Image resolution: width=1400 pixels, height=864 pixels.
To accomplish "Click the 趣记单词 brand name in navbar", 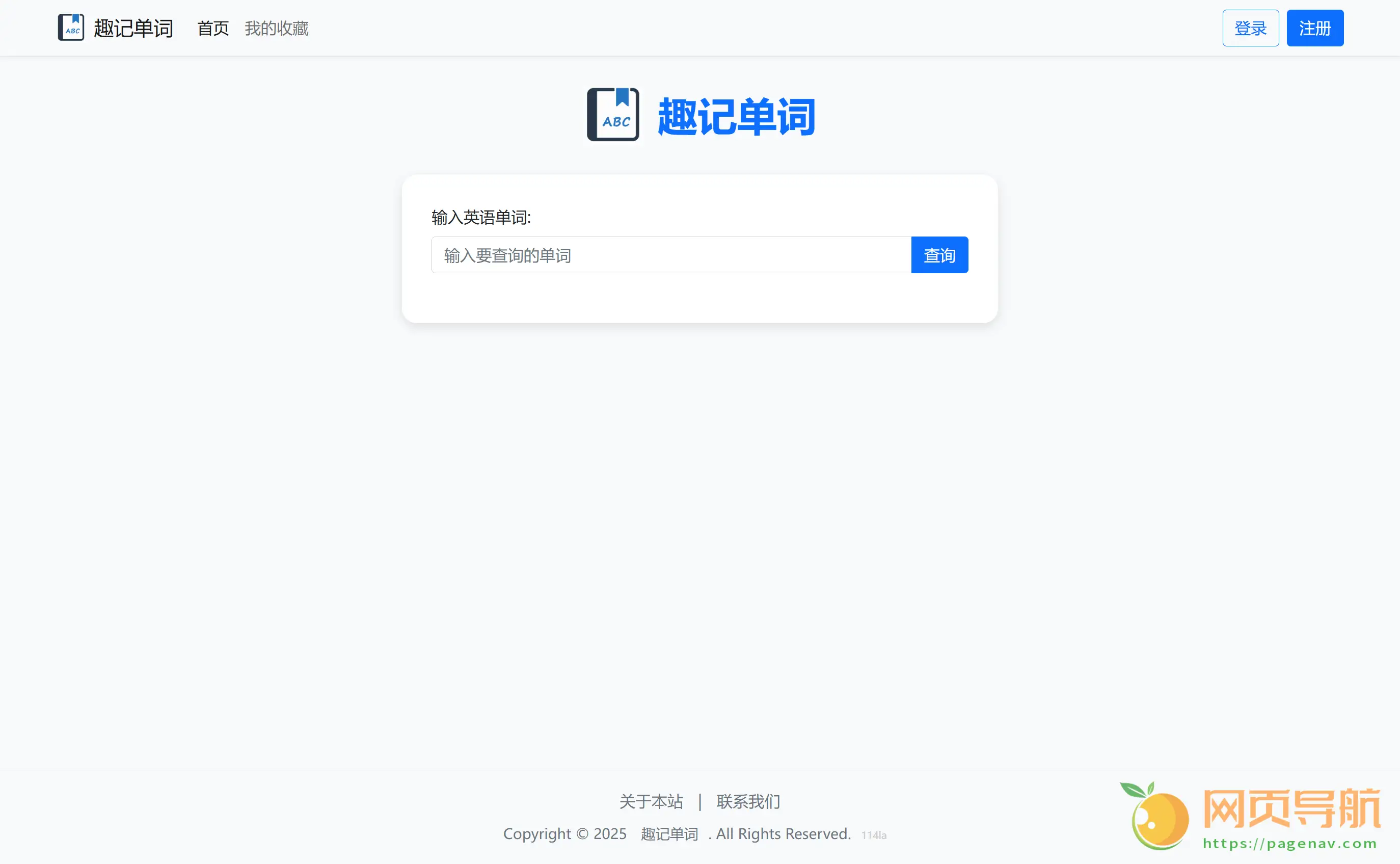I will [x=133, y=28].
